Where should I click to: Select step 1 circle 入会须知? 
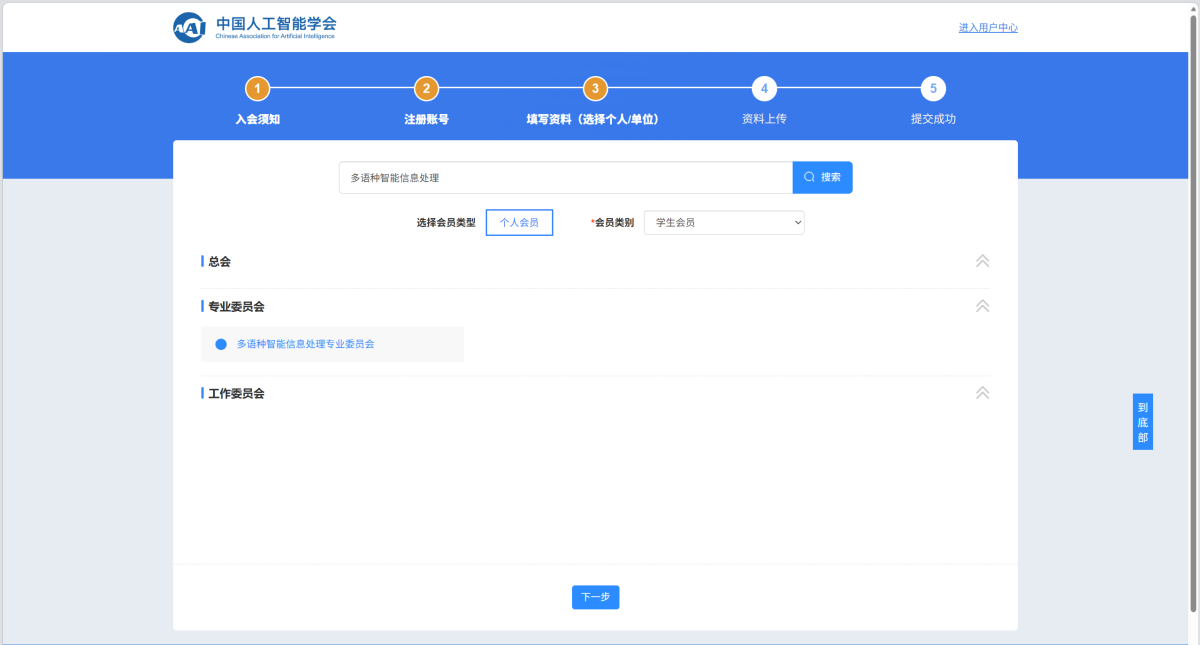coord(257,89)
